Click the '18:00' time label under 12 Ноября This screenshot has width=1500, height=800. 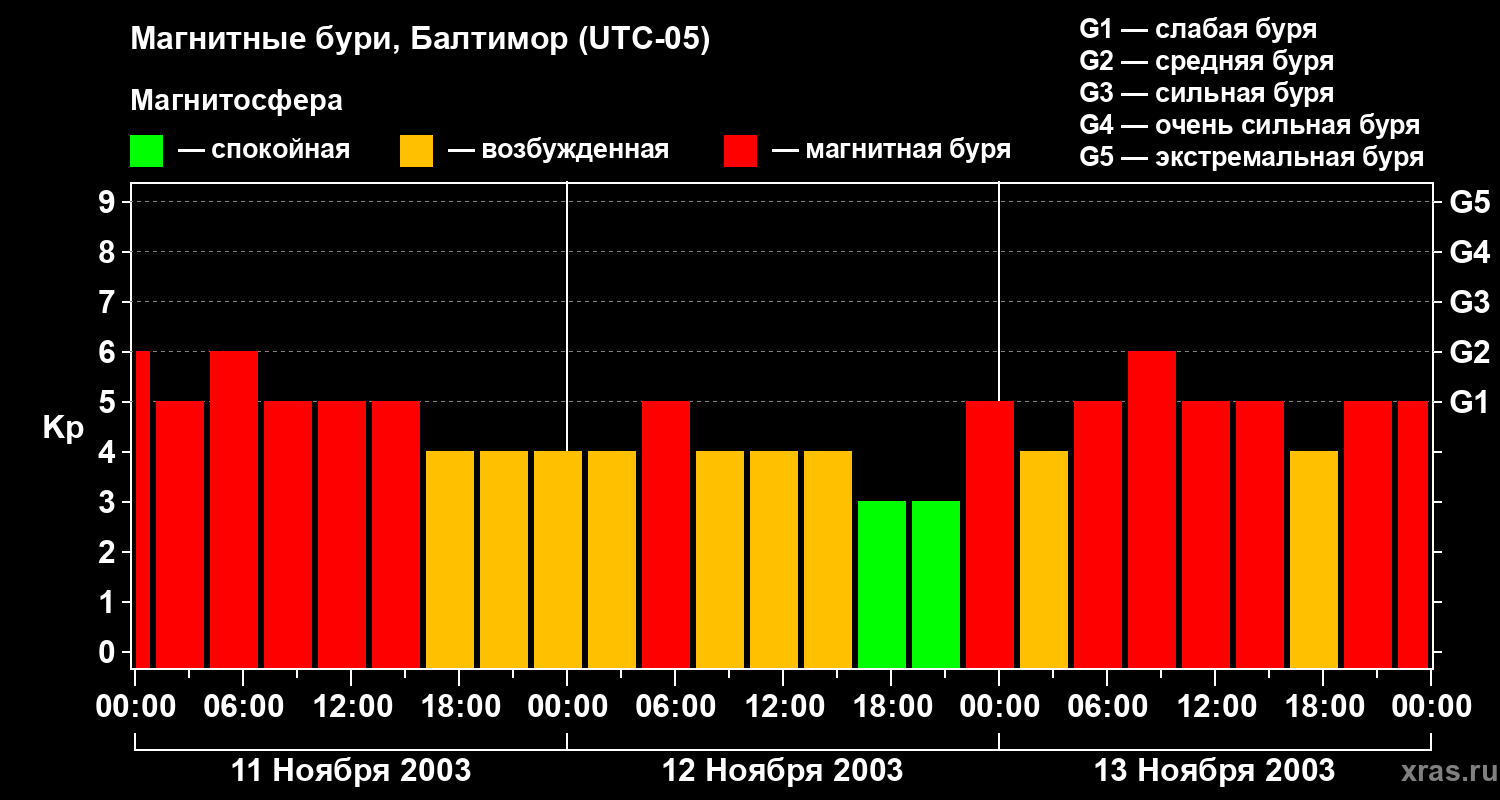(891, 707)
